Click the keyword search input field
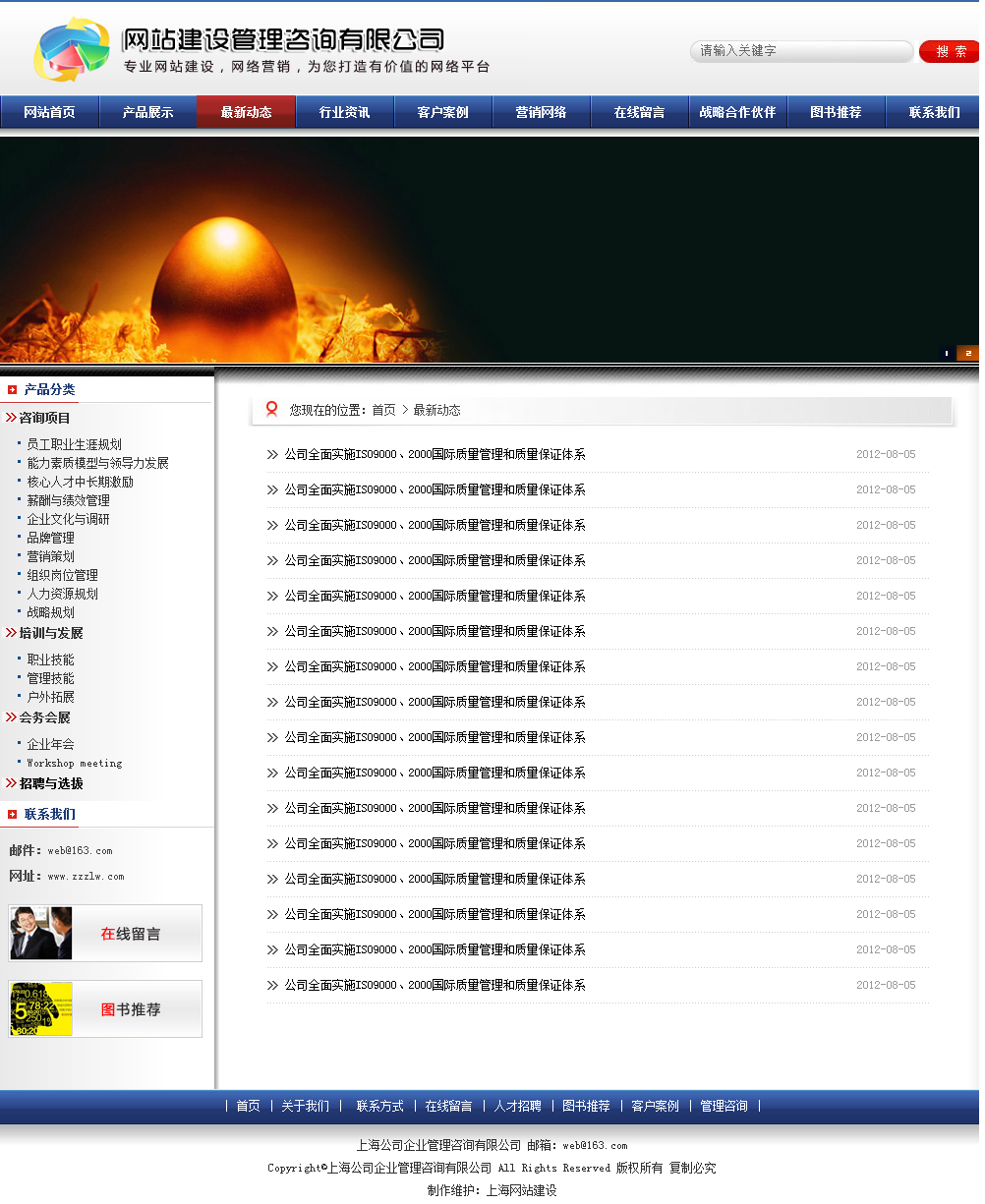The width and height of the screenshot is (985, 1204). [x=801, y=51]
